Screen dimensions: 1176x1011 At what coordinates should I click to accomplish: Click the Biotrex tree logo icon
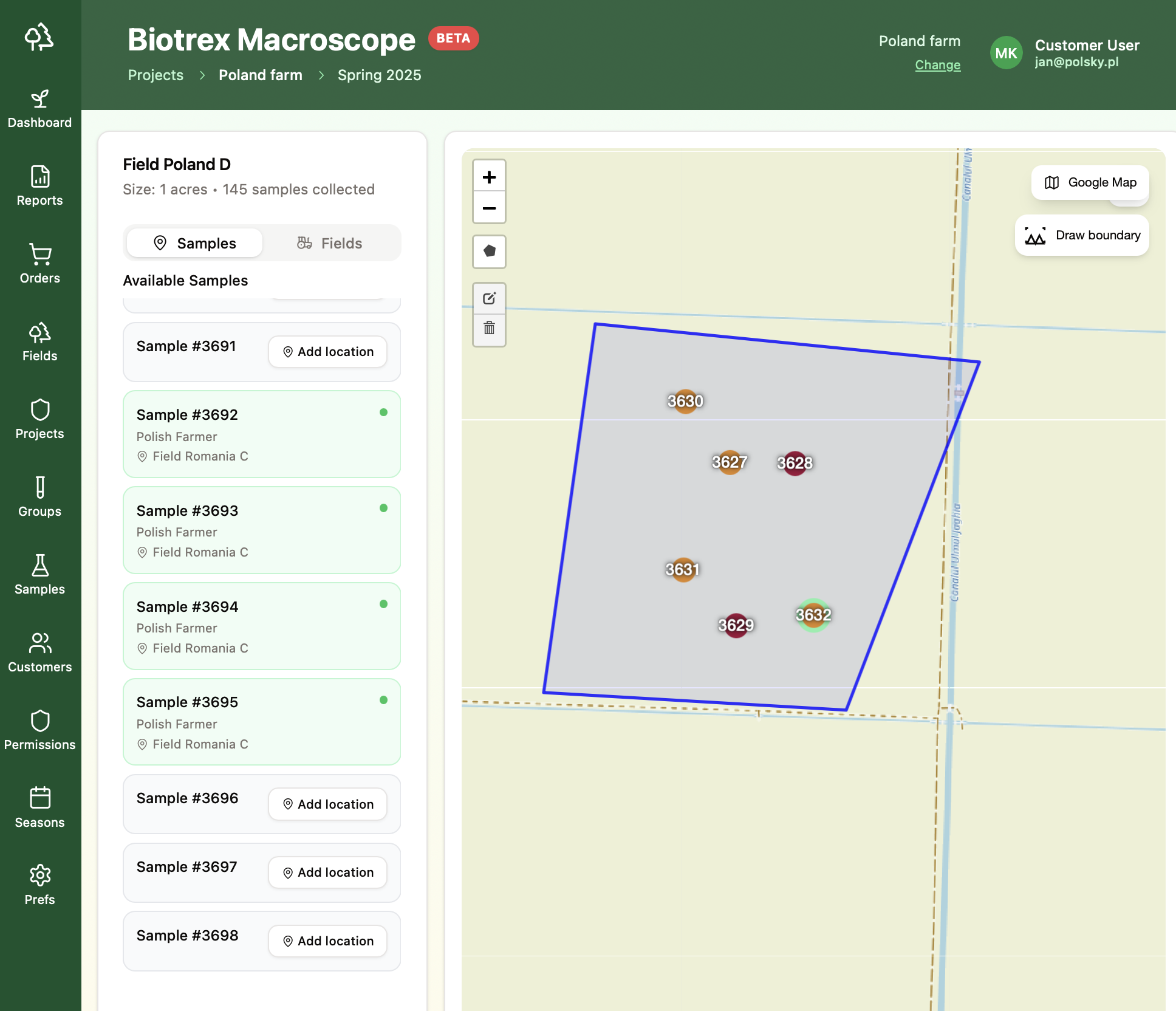(39, 38)
